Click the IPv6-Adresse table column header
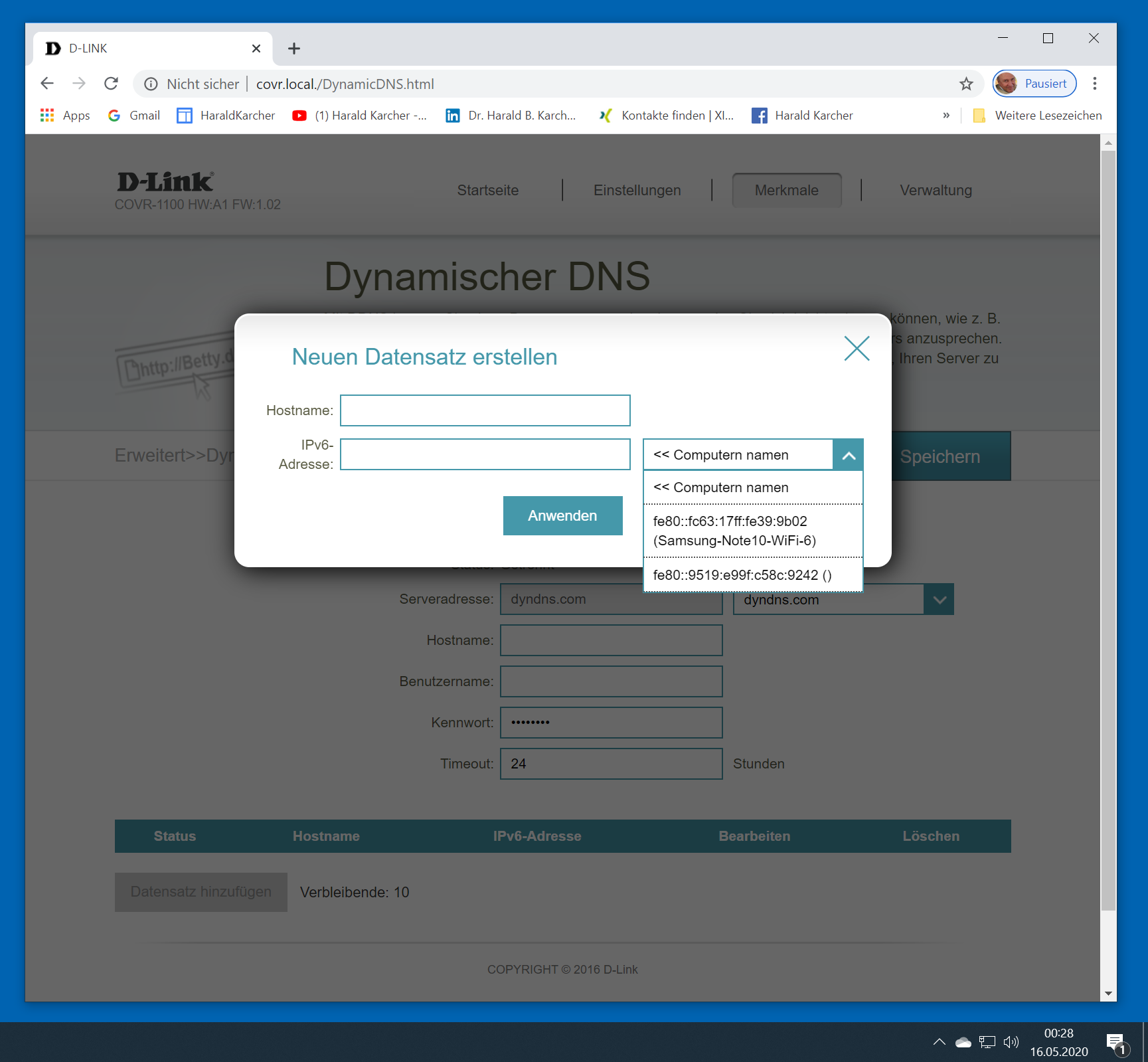This screenshot has width=1148, height=1062. coord(537,836)
